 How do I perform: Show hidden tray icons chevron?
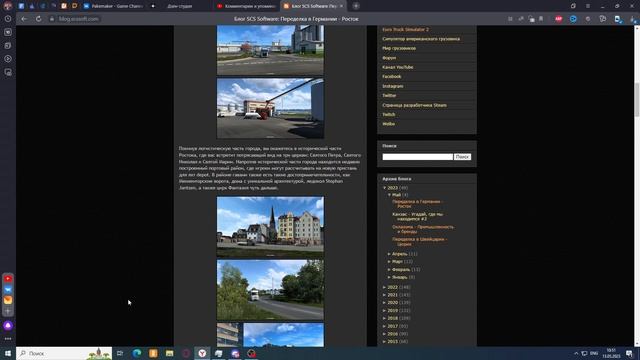pos(576,353)
